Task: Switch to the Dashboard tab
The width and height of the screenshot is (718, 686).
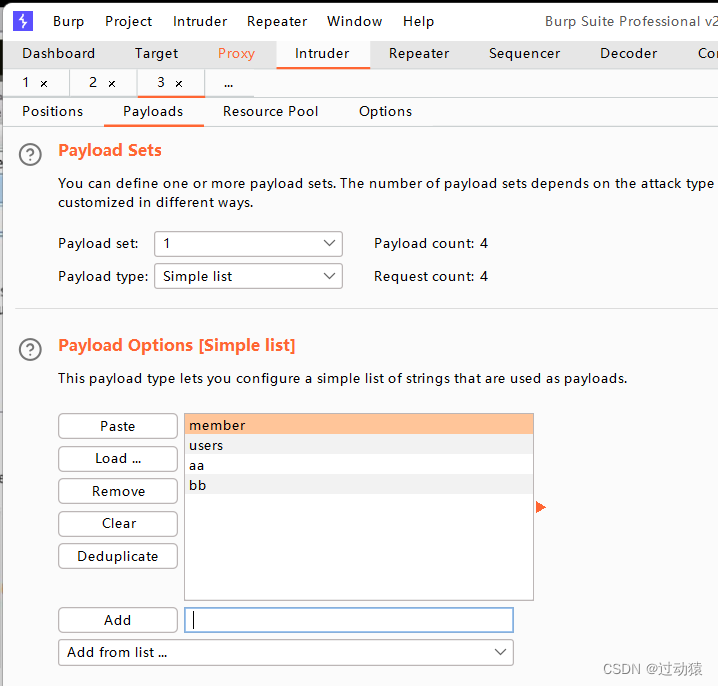Action: pyautogui.click(x=59, y=53)
